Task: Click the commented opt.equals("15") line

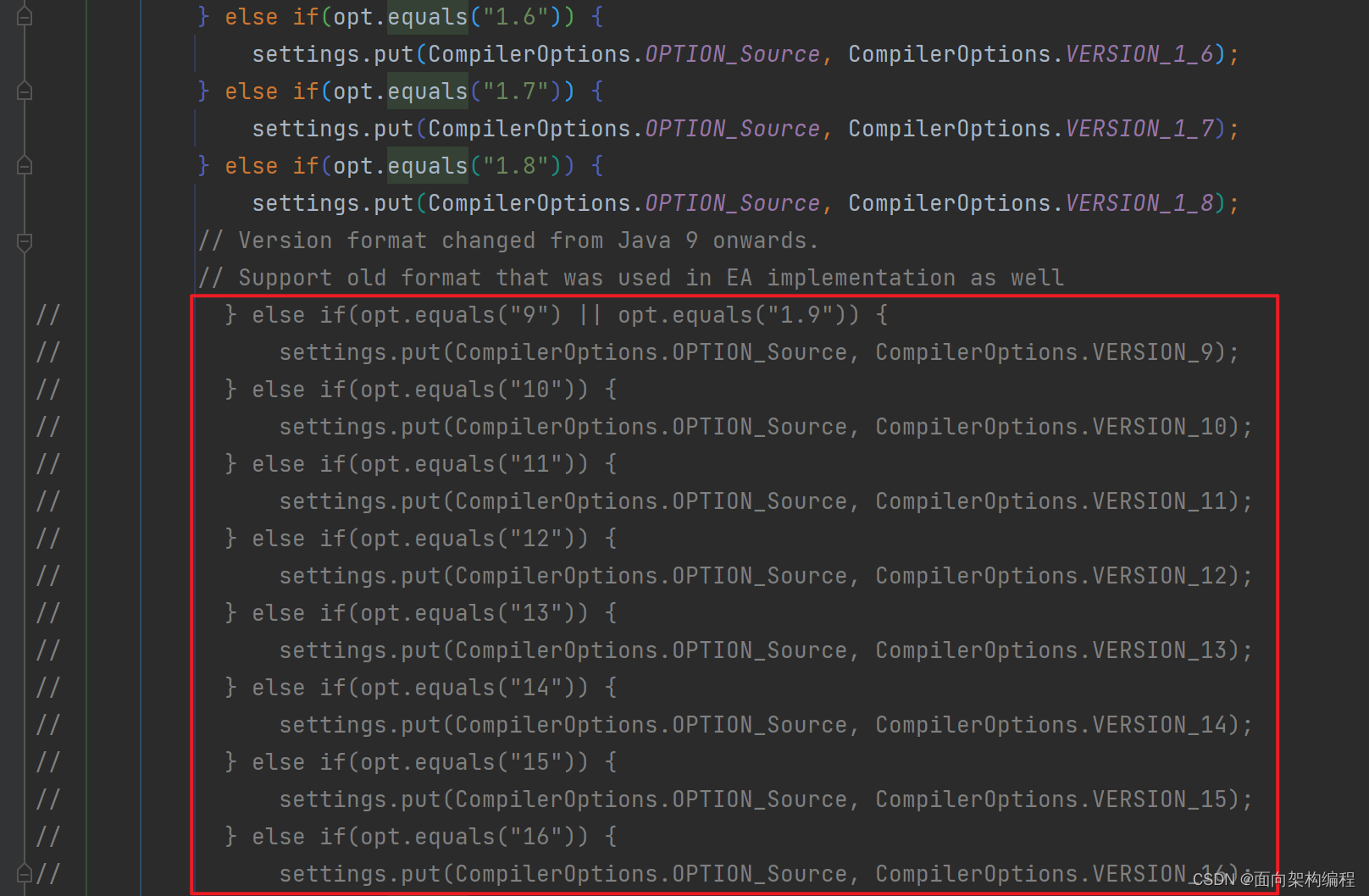Action: (421, 762)
